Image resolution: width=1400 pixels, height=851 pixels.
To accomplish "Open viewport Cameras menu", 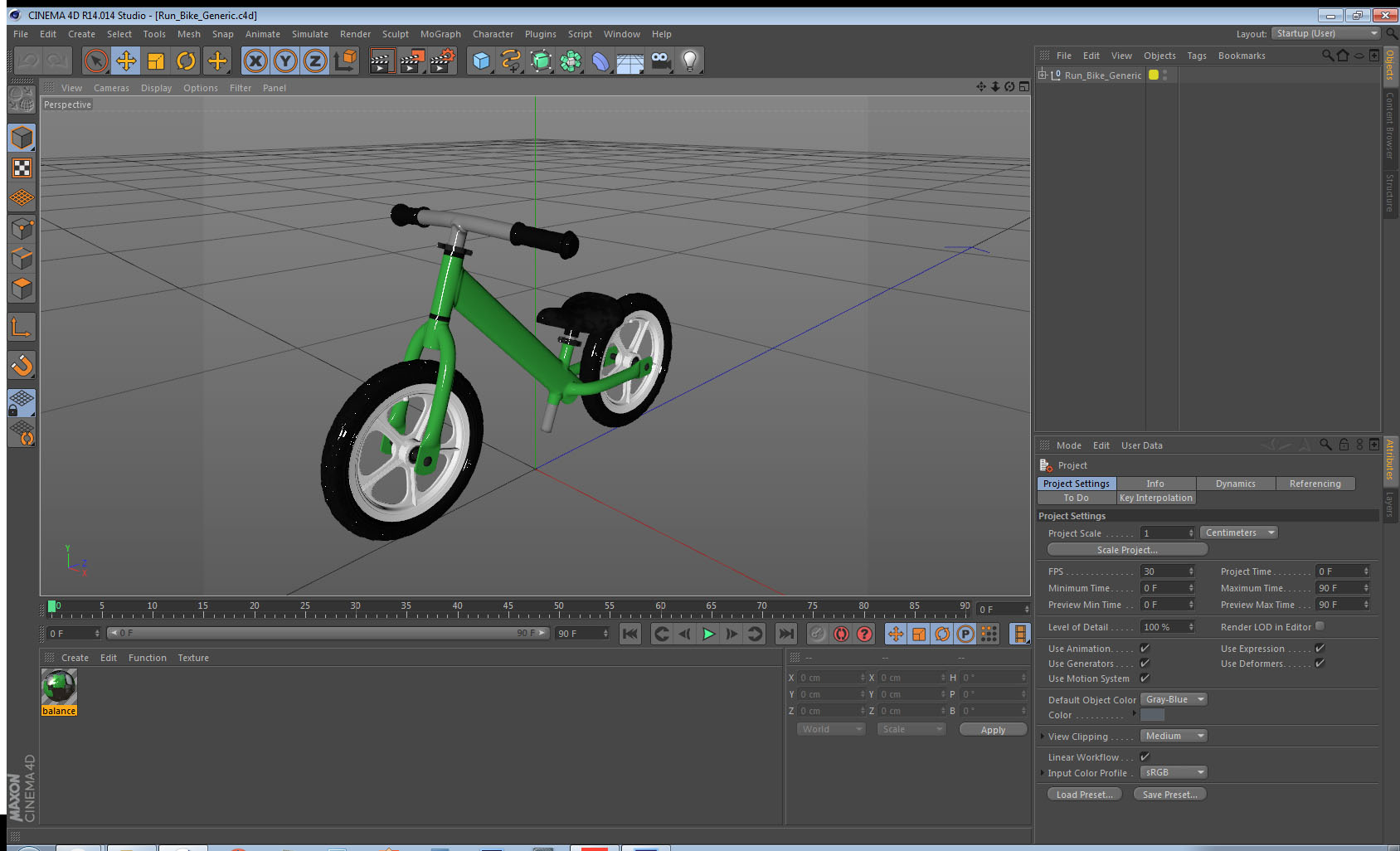I will click(x=111, y=88).
